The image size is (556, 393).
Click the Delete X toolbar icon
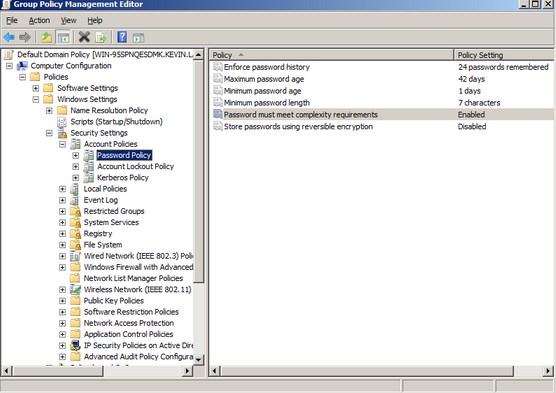point(84,37)
